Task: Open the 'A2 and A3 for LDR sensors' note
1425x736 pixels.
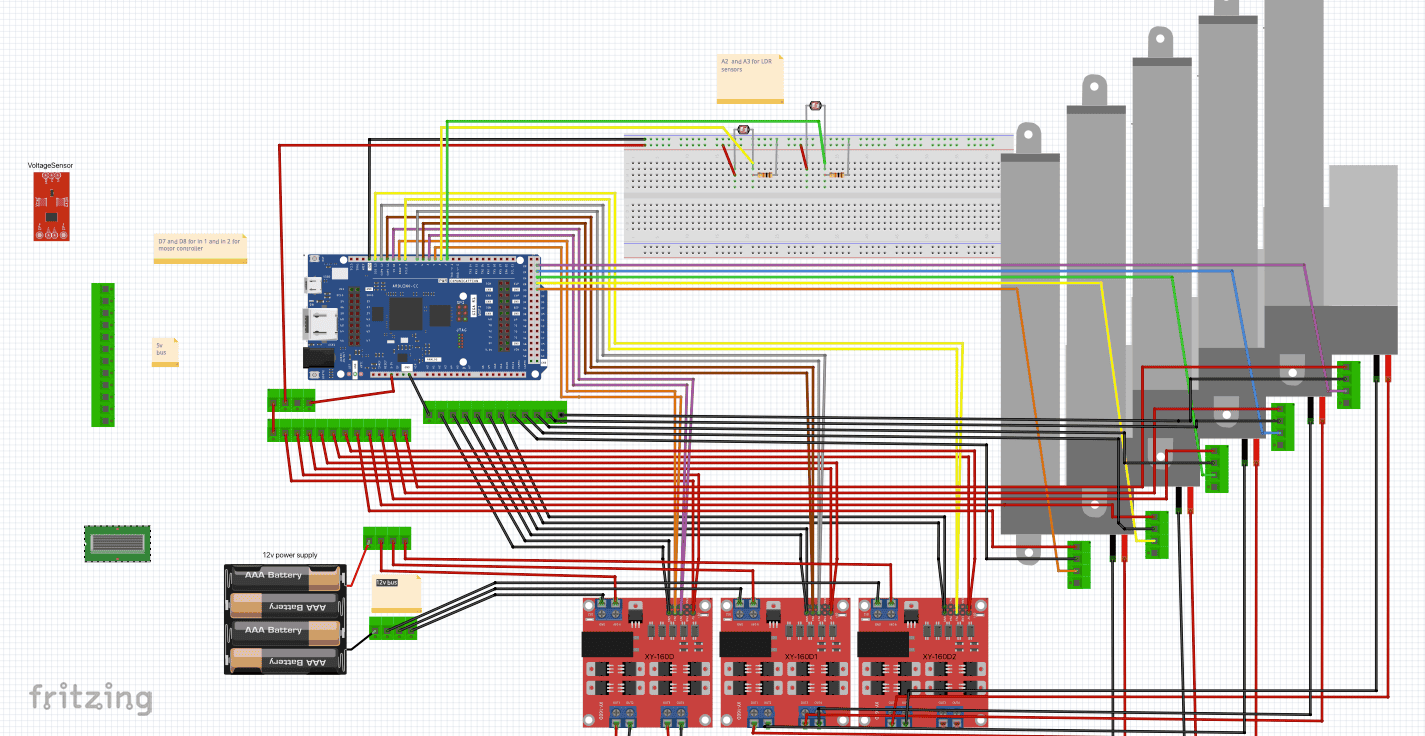Action: coord(750,78)
